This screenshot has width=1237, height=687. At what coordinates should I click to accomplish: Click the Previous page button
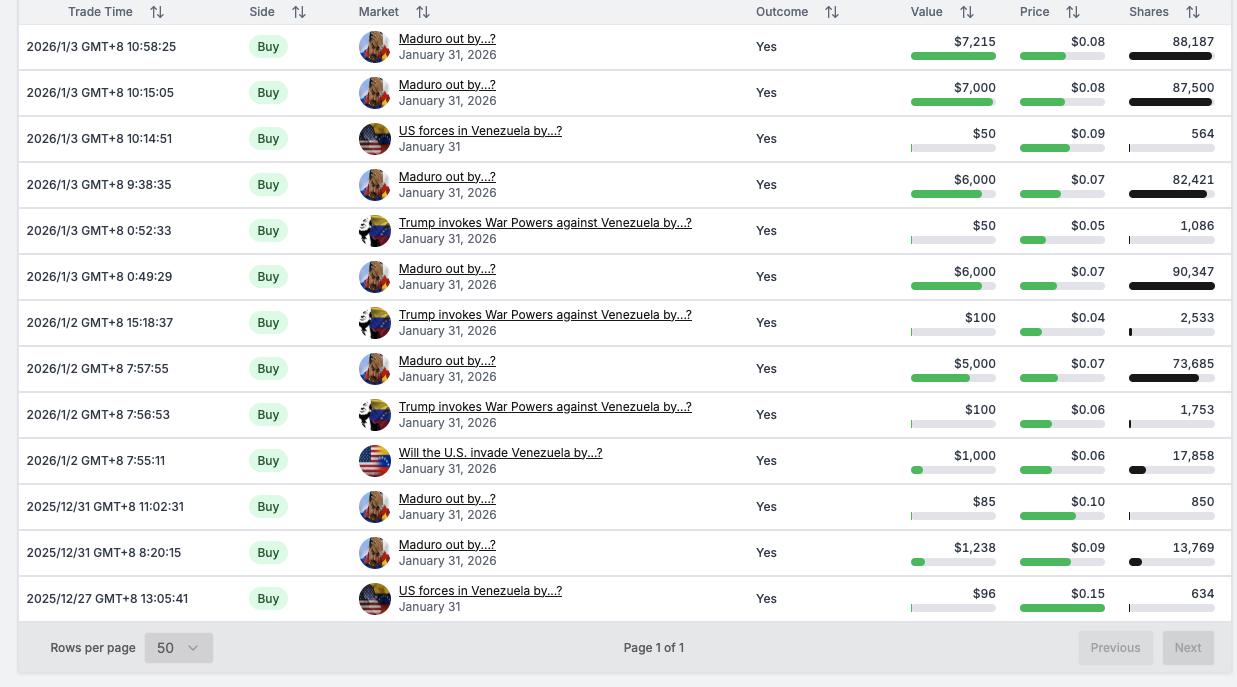pos(1115,648)
